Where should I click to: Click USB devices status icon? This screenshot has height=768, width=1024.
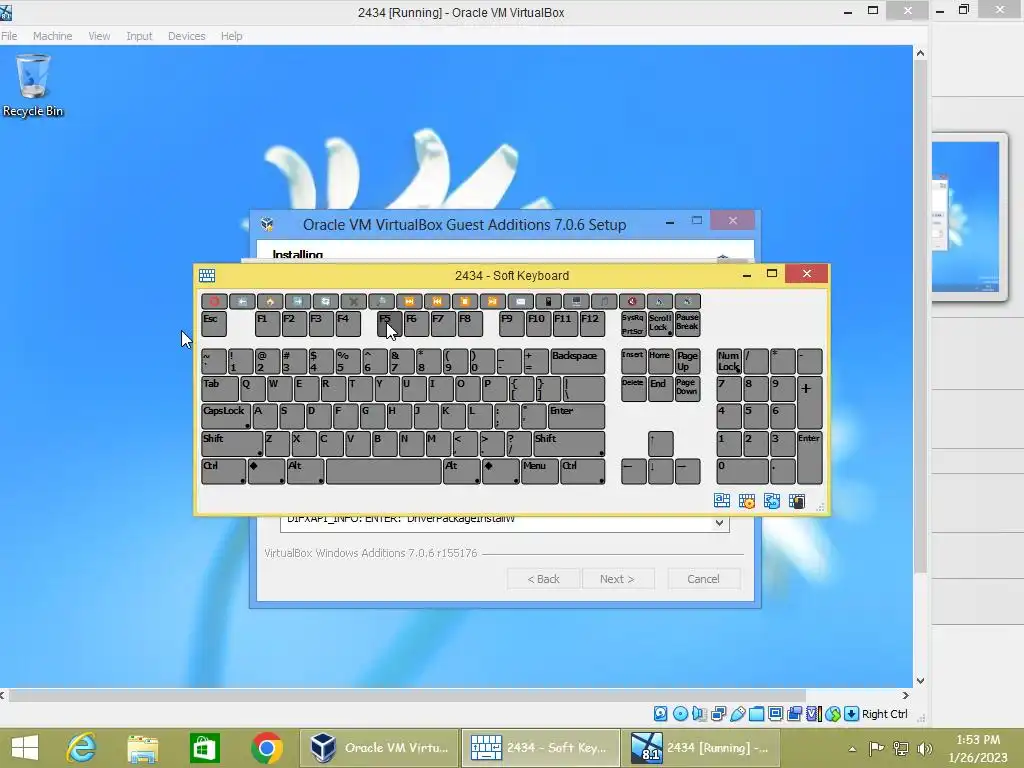click(737, 714)
